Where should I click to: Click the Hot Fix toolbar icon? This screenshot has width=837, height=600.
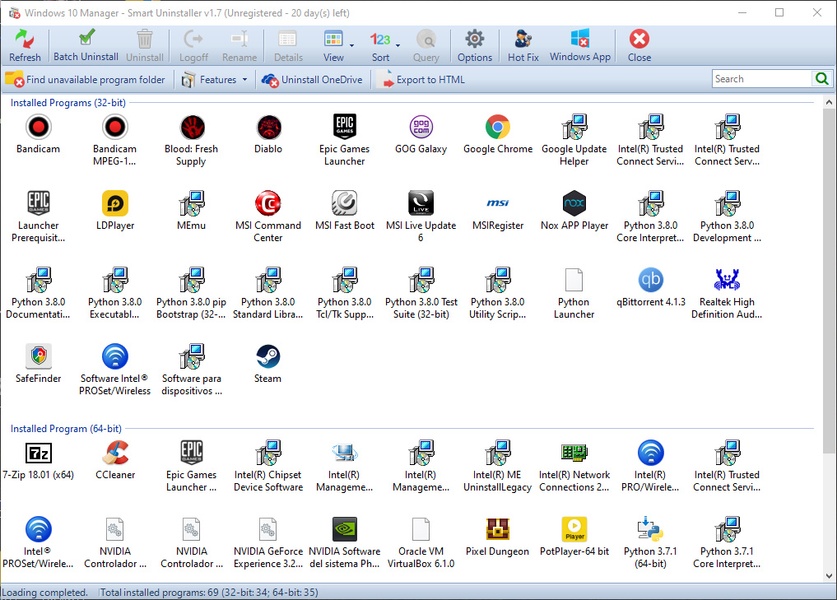click(x=523, y=45)
